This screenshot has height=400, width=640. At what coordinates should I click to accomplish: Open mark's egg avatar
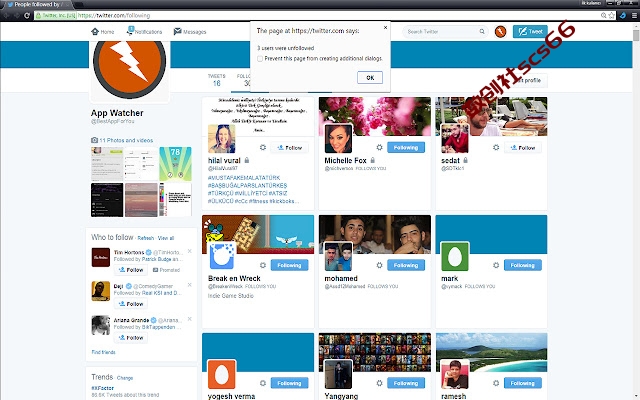coord(455,256)
